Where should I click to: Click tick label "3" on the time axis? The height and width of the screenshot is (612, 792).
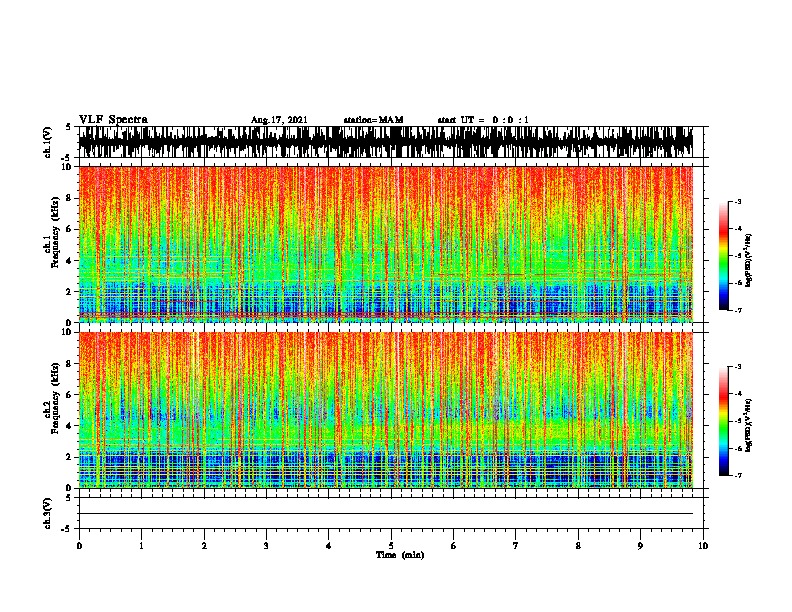pos(266,546)
